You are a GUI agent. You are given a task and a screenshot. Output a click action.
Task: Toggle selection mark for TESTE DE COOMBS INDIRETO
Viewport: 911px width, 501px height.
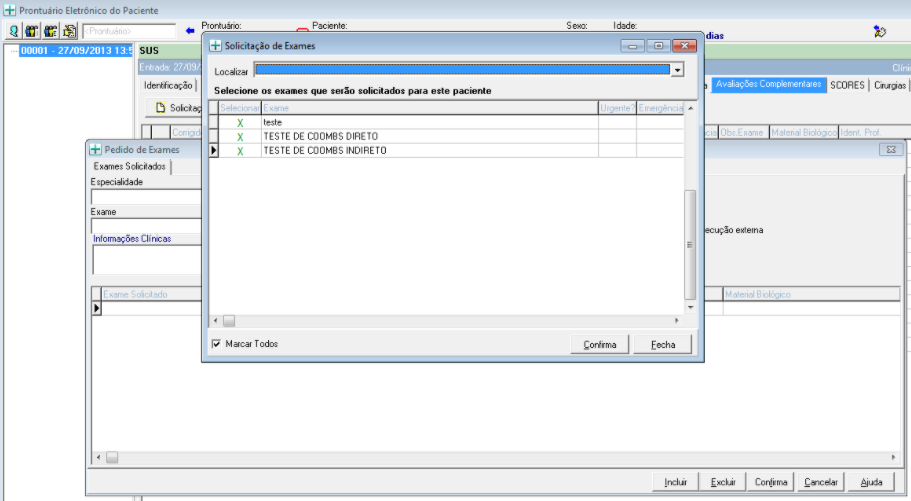pos(240,151)
